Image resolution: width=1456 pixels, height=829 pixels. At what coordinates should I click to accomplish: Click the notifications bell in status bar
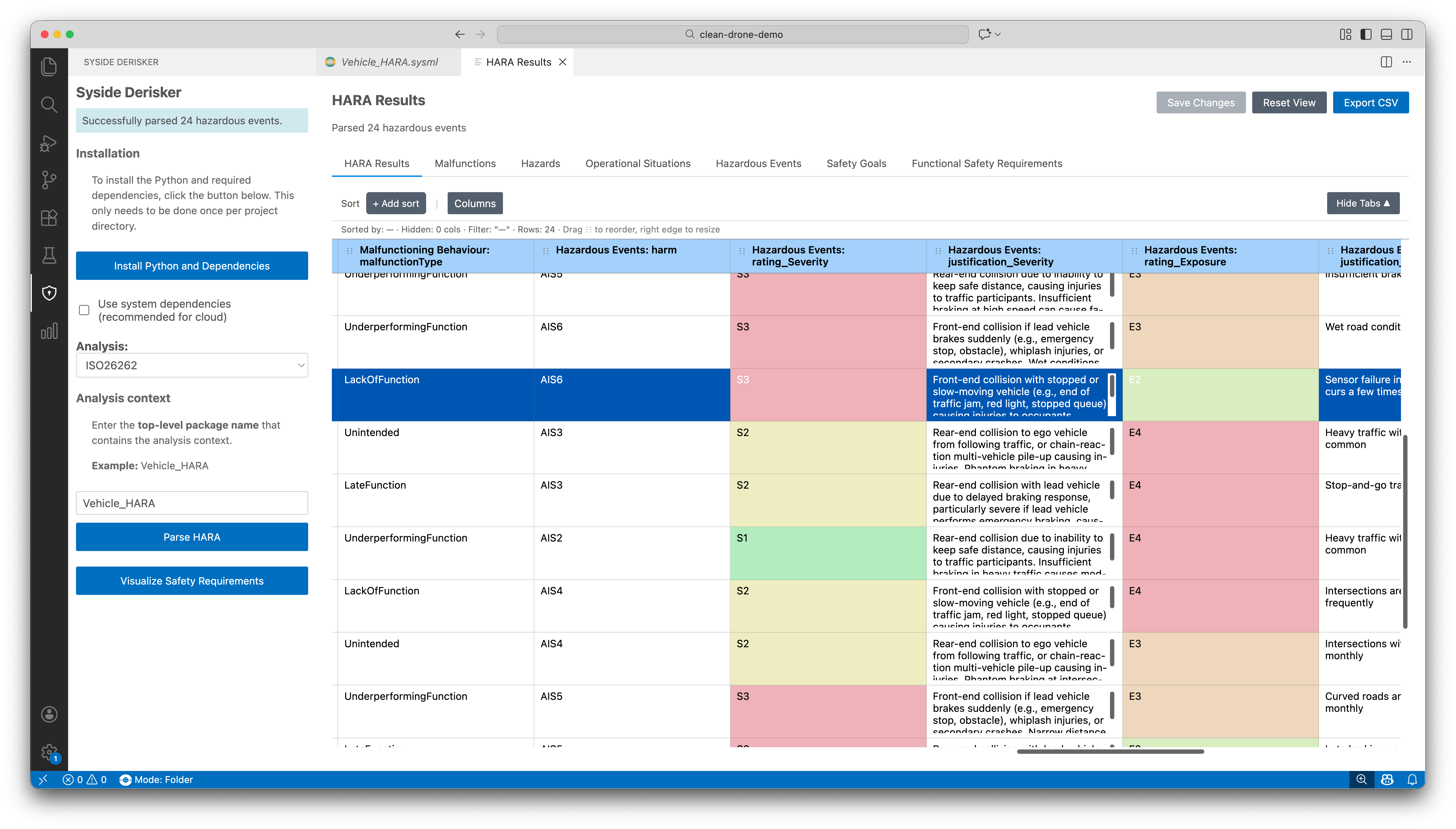[1412, 779]
